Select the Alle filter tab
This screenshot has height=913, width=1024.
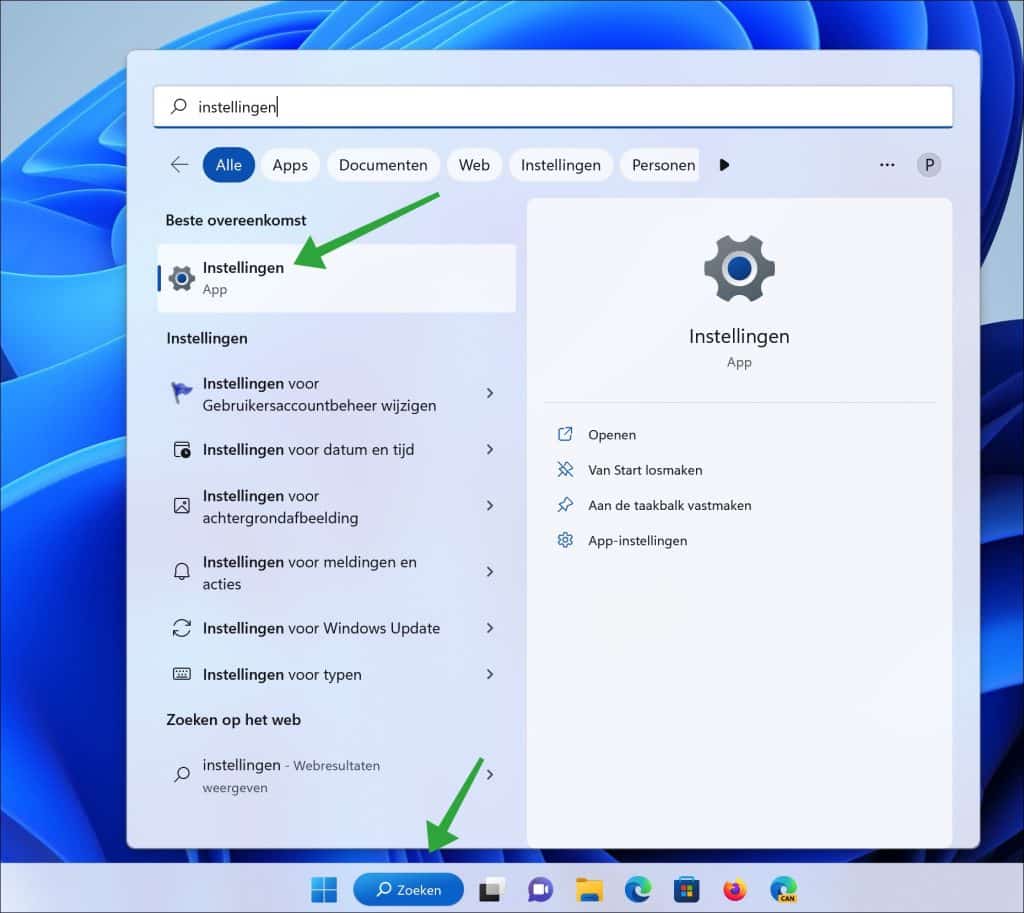tap(229, 165)
